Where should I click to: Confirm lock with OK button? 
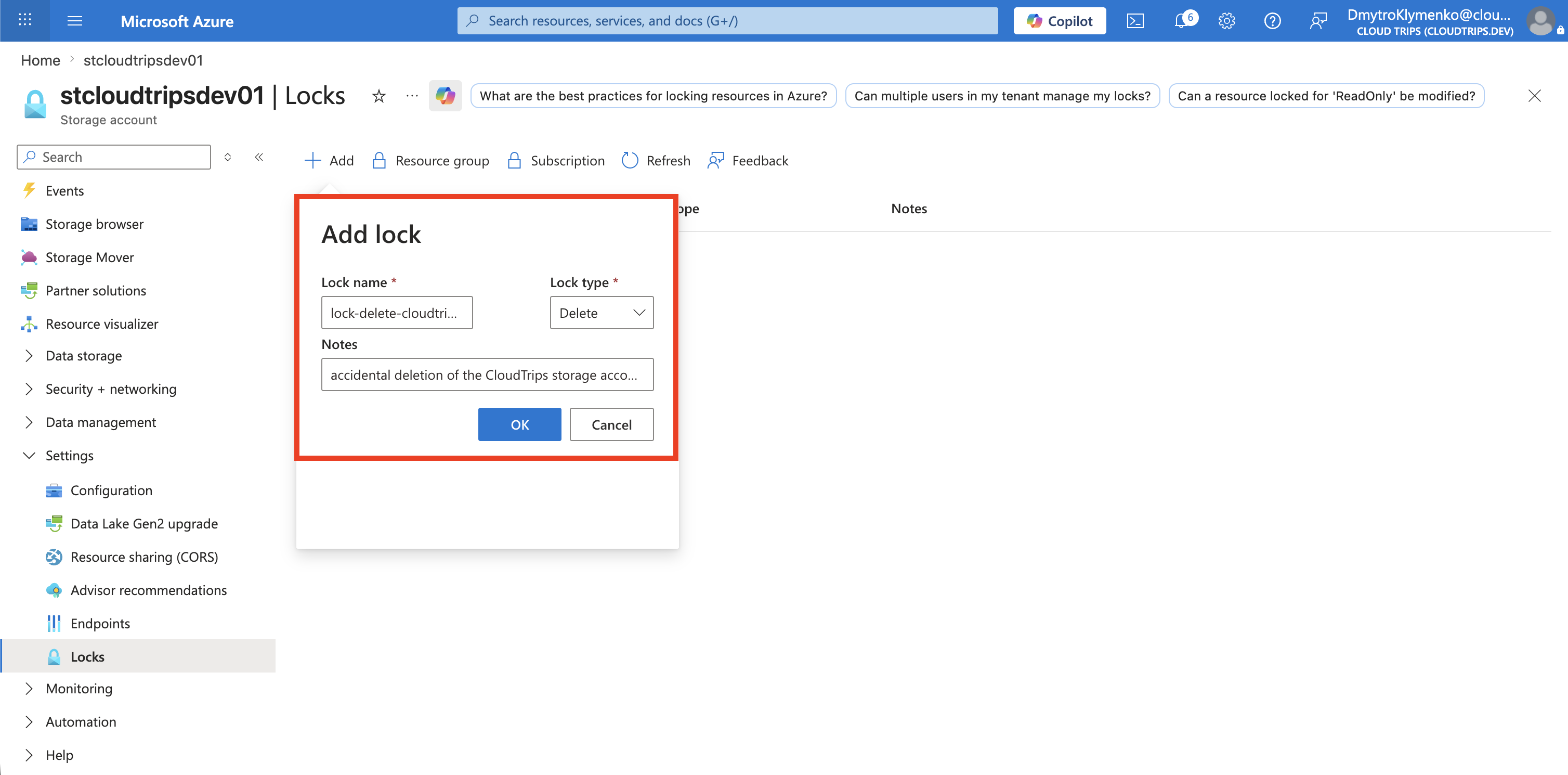click(x=519, y=424)
